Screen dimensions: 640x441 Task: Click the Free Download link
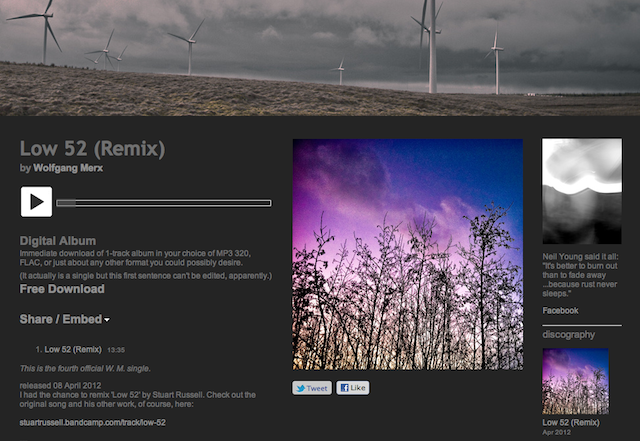tap(62, 289)
